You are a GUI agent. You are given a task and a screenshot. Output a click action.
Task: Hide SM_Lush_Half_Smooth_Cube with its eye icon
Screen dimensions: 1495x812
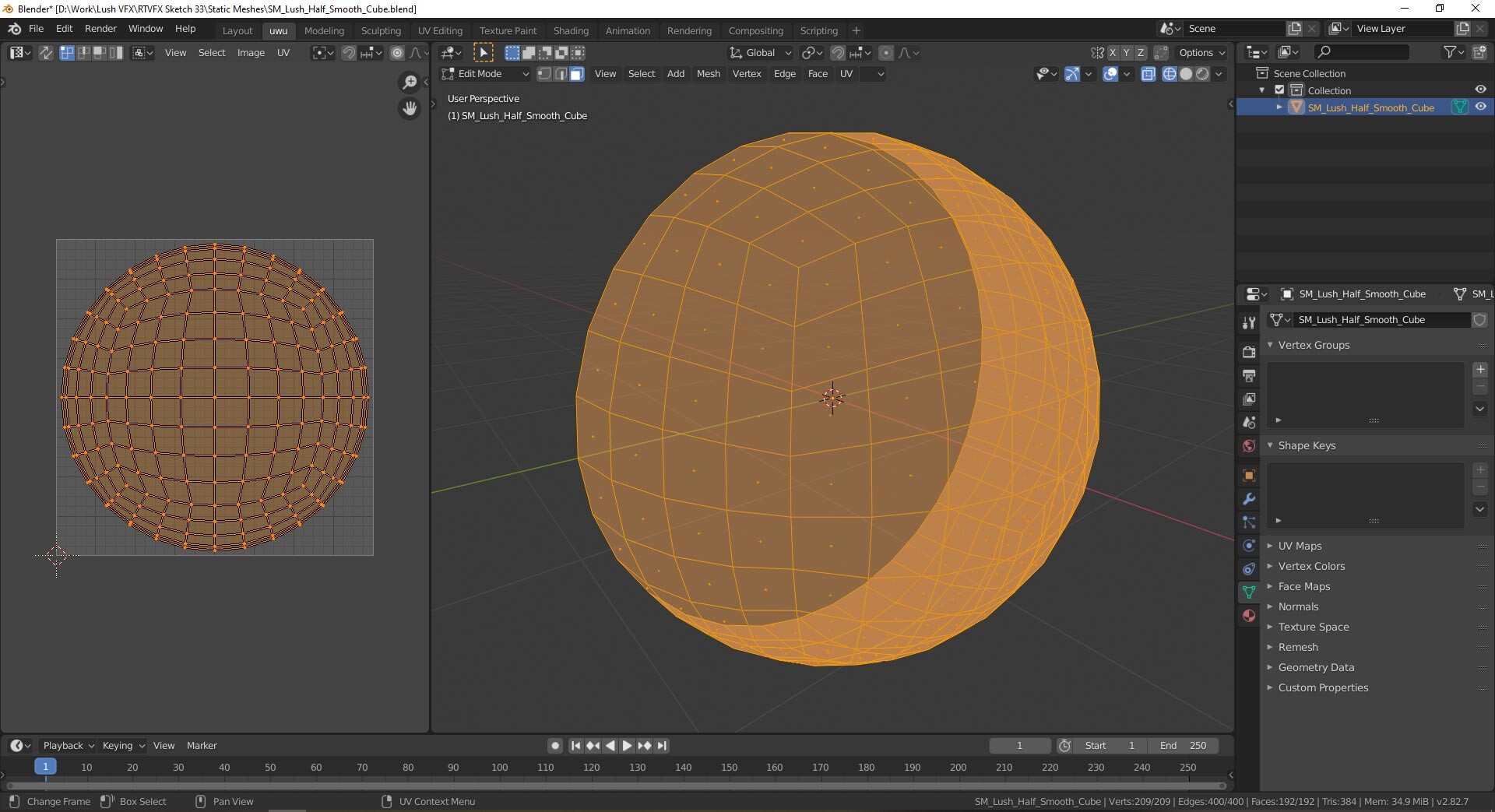coord(1481,107)
